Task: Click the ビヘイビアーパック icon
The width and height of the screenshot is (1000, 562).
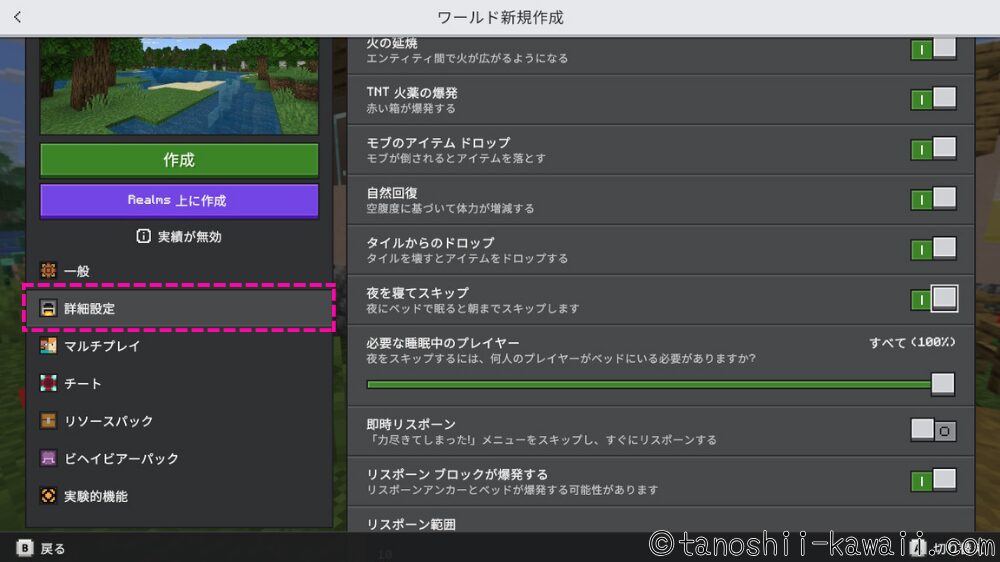Action: 48,458
